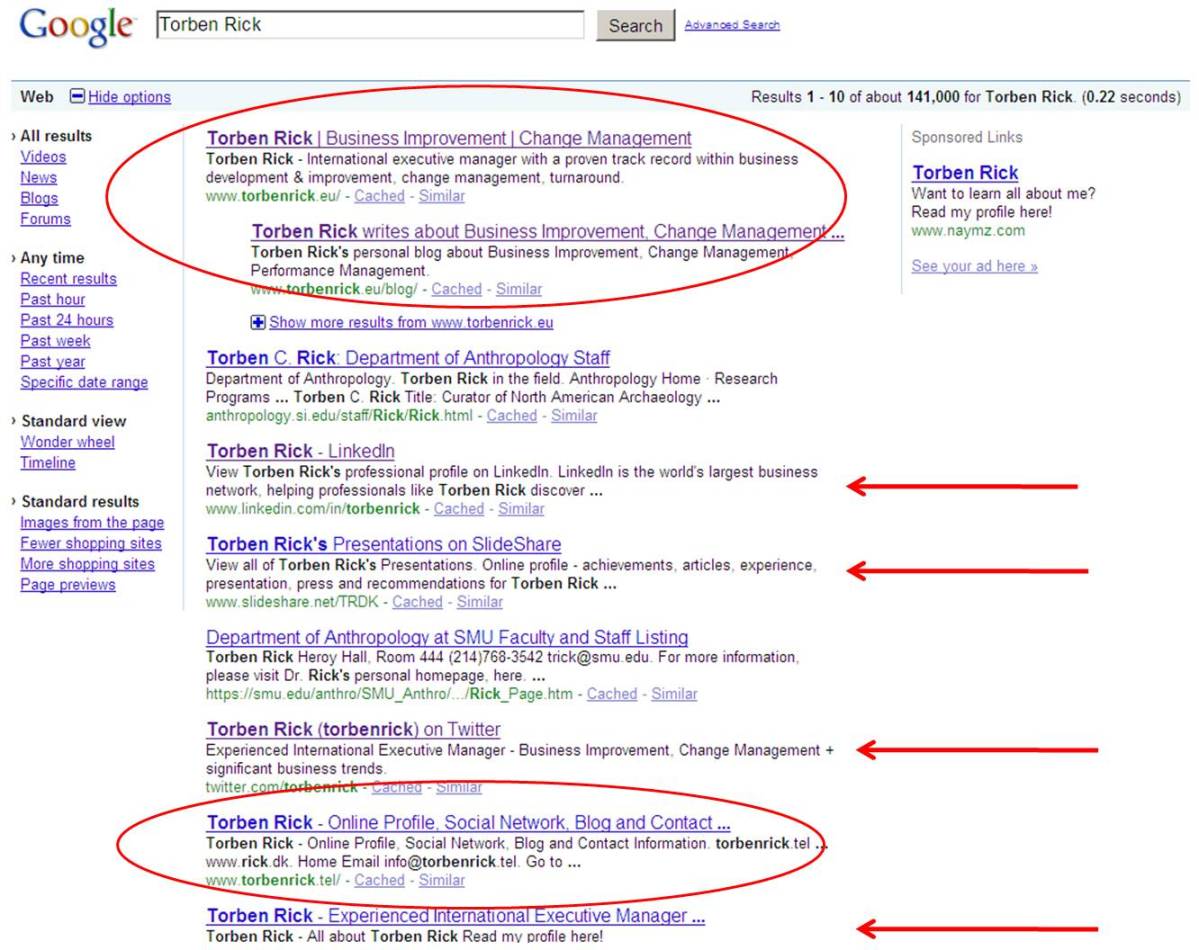The width and height of the screenshot is (1199, 950).
Task: Open Similar link for linkedin.com result
Action: point(521,509)
